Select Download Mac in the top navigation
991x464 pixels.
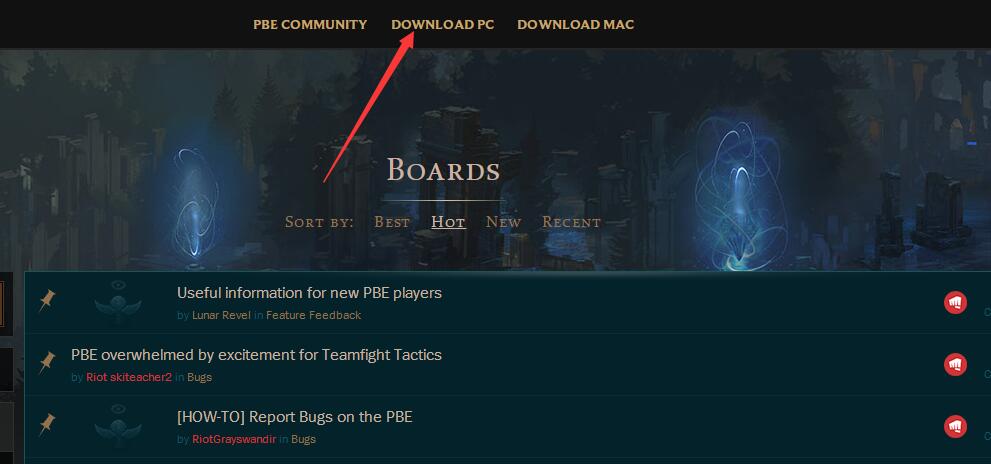[575, 25]
